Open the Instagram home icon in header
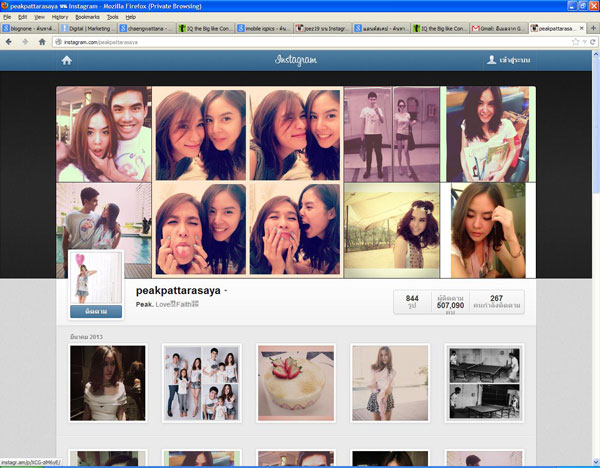Viewport: 600px width, 468px height. tap(67, 60)
